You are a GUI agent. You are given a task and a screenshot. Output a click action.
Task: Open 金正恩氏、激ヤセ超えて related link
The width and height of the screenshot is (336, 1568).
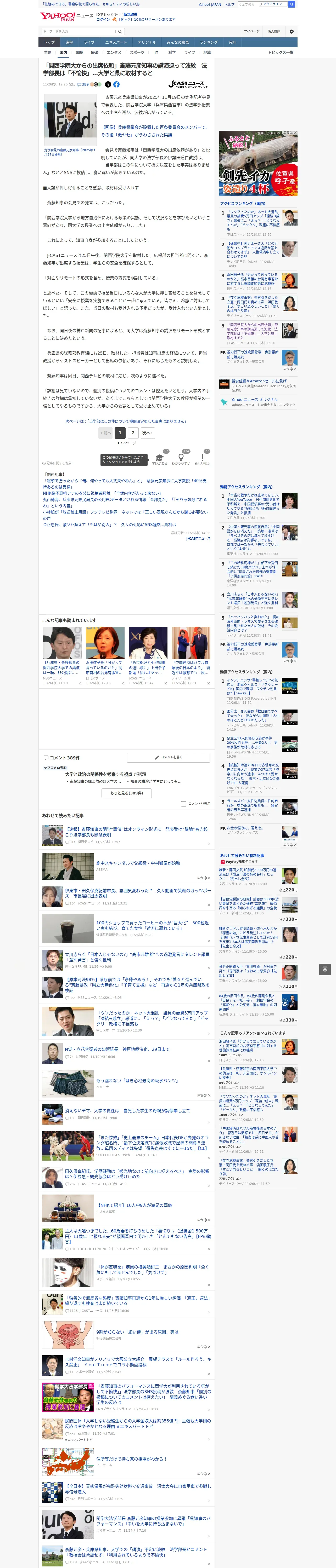point(109,525)
